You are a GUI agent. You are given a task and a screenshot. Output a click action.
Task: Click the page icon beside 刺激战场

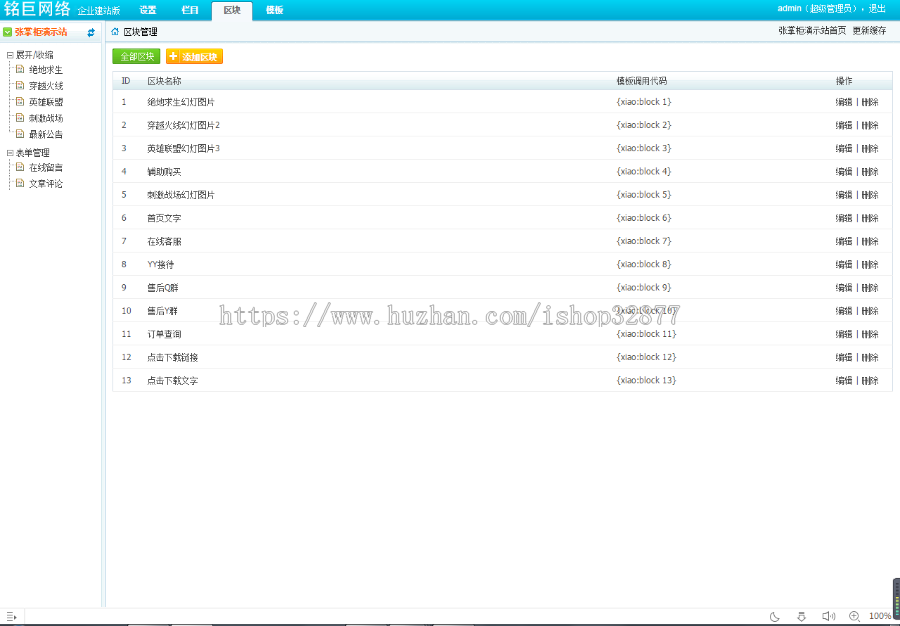20,118
